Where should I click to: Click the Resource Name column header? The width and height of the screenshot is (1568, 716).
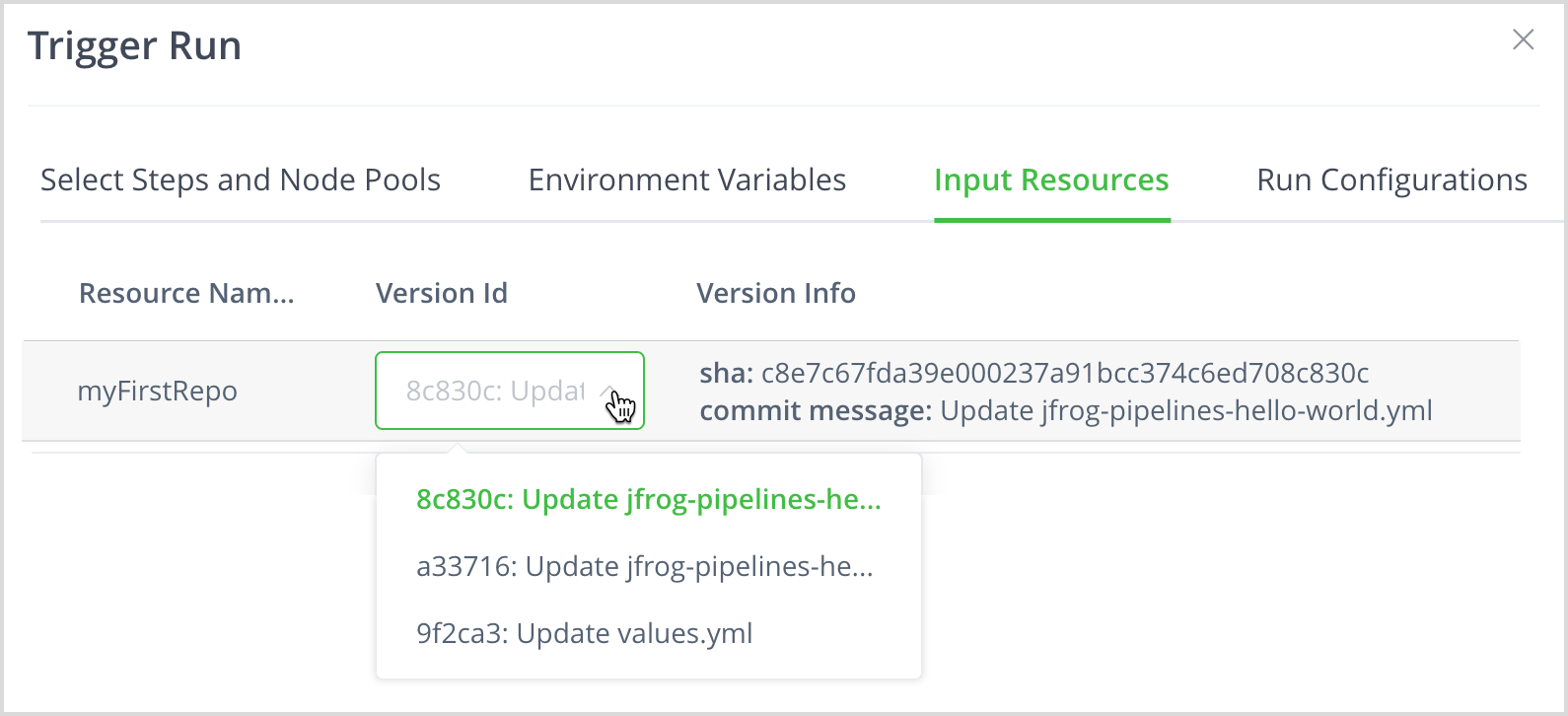[186, 293]
